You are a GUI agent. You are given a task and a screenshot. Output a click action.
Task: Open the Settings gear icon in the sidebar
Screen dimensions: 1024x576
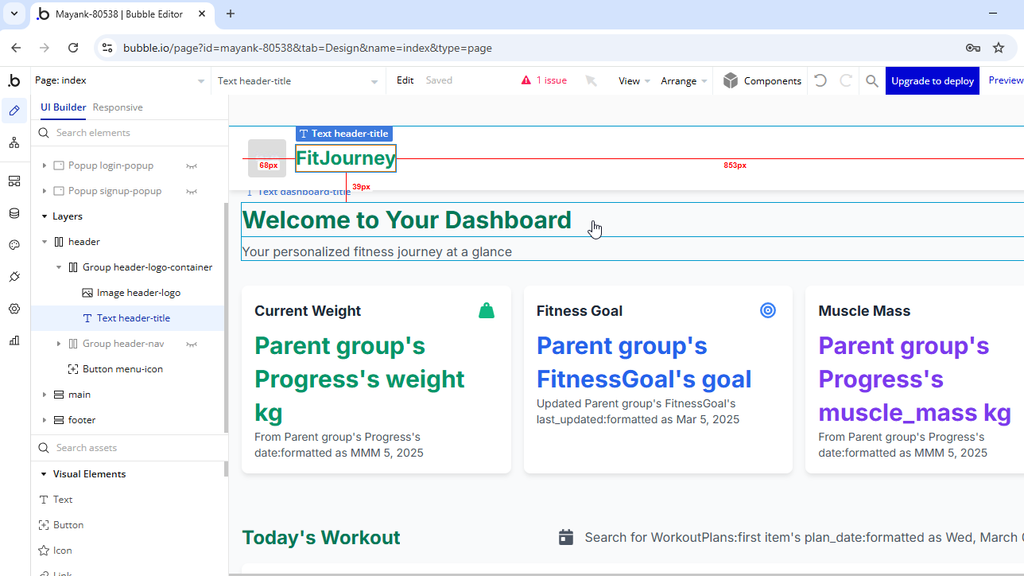click(x=14, y=308)
